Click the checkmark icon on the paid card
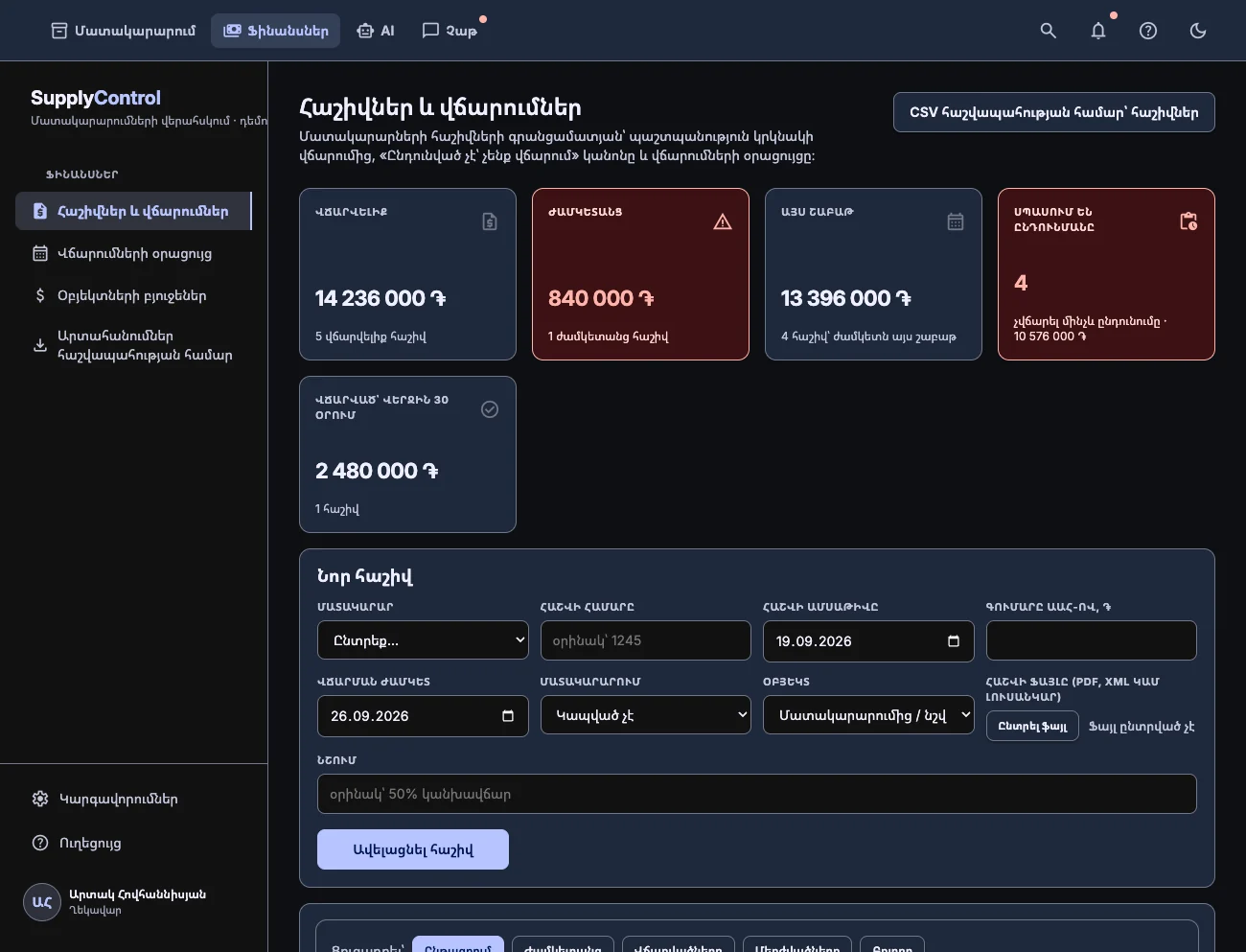Viewport: 1246px width, 952px height. (x=490, y=409)
